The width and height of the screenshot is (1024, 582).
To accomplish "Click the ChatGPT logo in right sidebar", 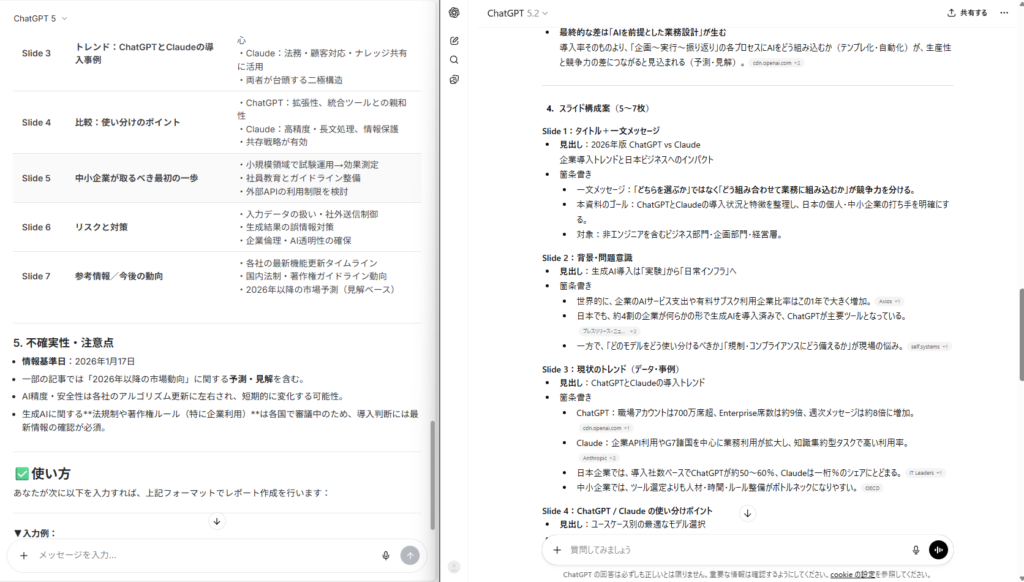I will pyautogui.click(x=455, y=13).
